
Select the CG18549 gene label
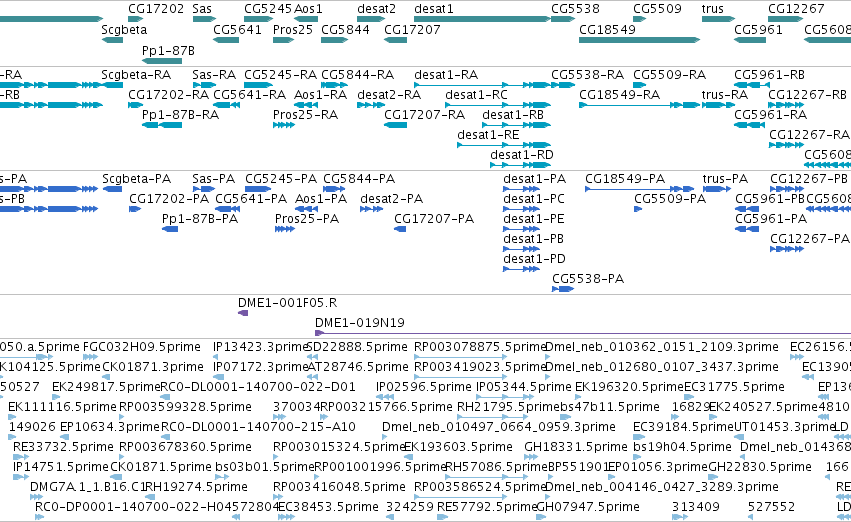(607, 30)
